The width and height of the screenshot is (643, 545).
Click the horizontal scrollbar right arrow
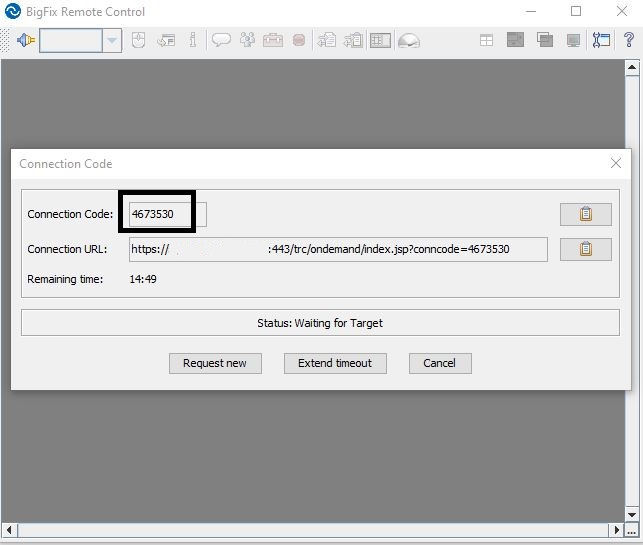(616, 530)
